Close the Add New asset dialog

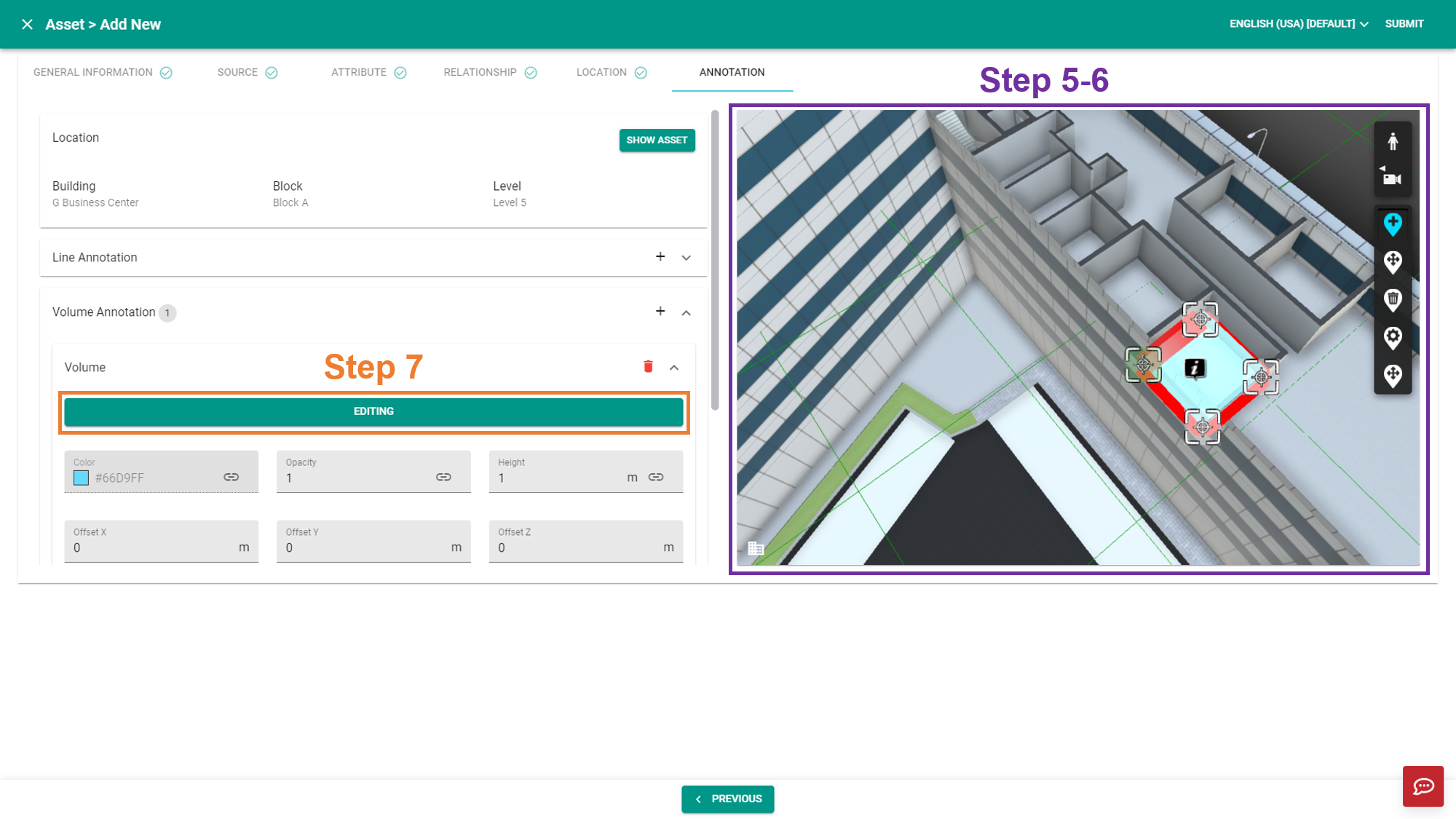[x=27, y=24]
